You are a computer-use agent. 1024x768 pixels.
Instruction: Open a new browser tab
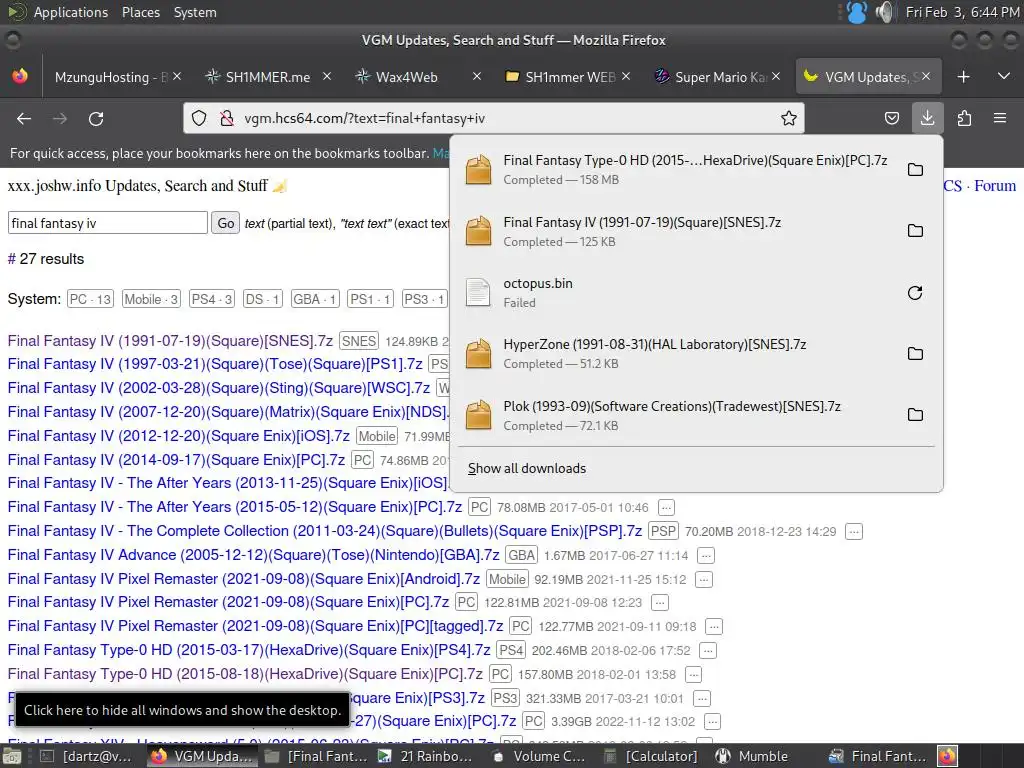coord(963,77)
